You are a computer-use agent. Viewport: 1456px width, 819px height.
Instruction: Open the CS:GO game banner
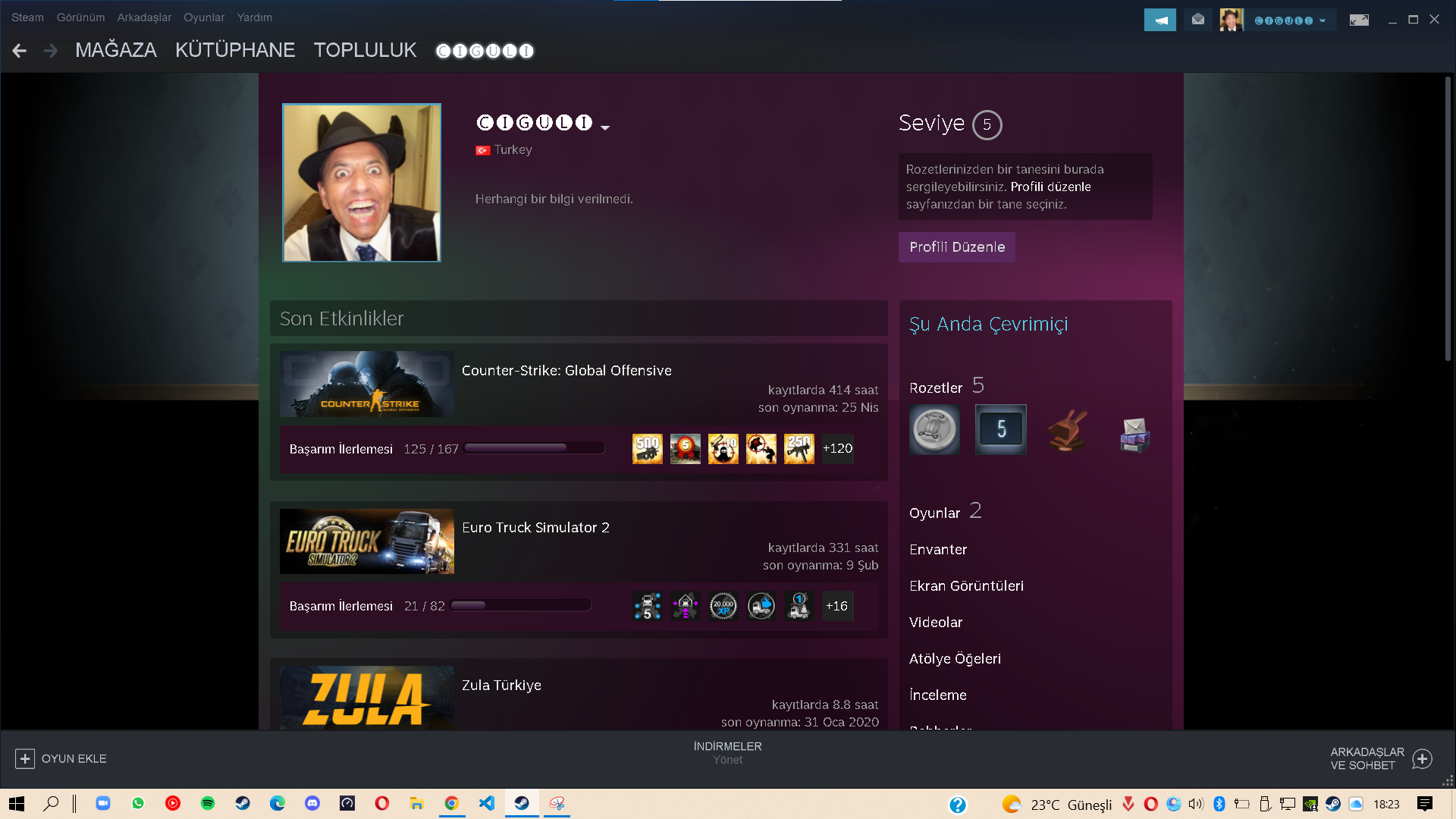click(x=367, y=384)
